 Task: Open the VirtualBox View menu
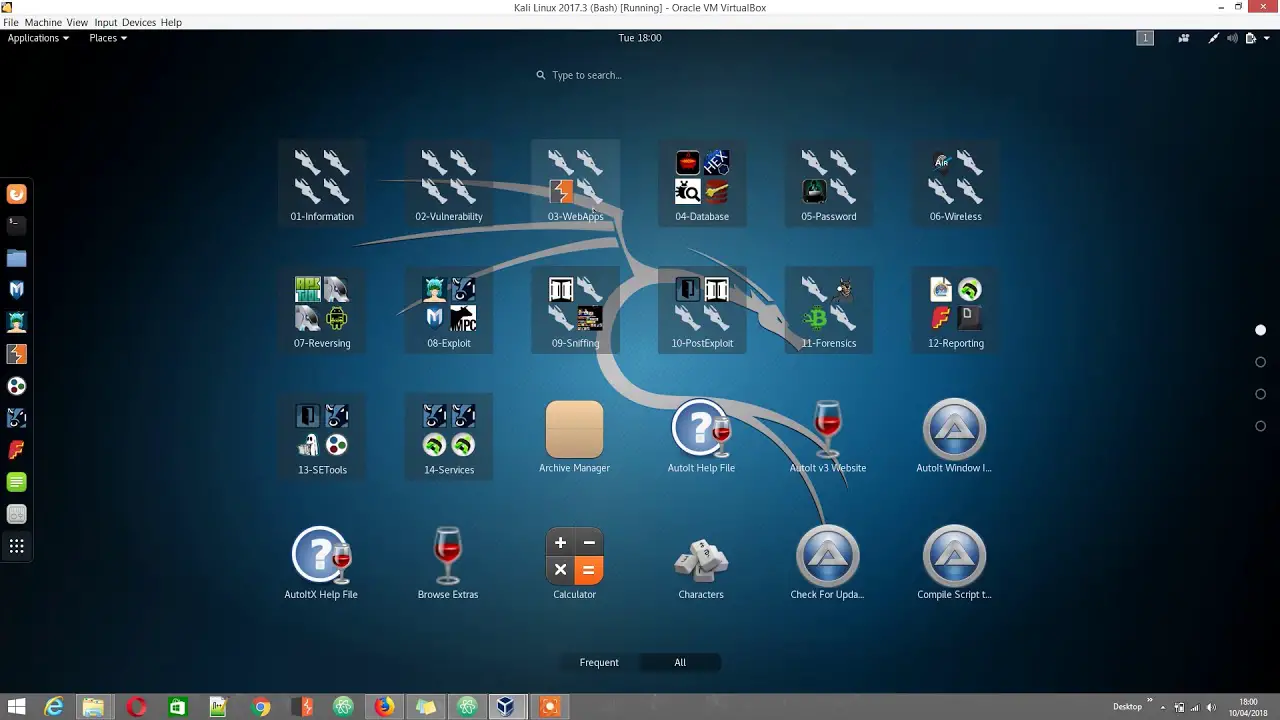(x=77, y=22)
